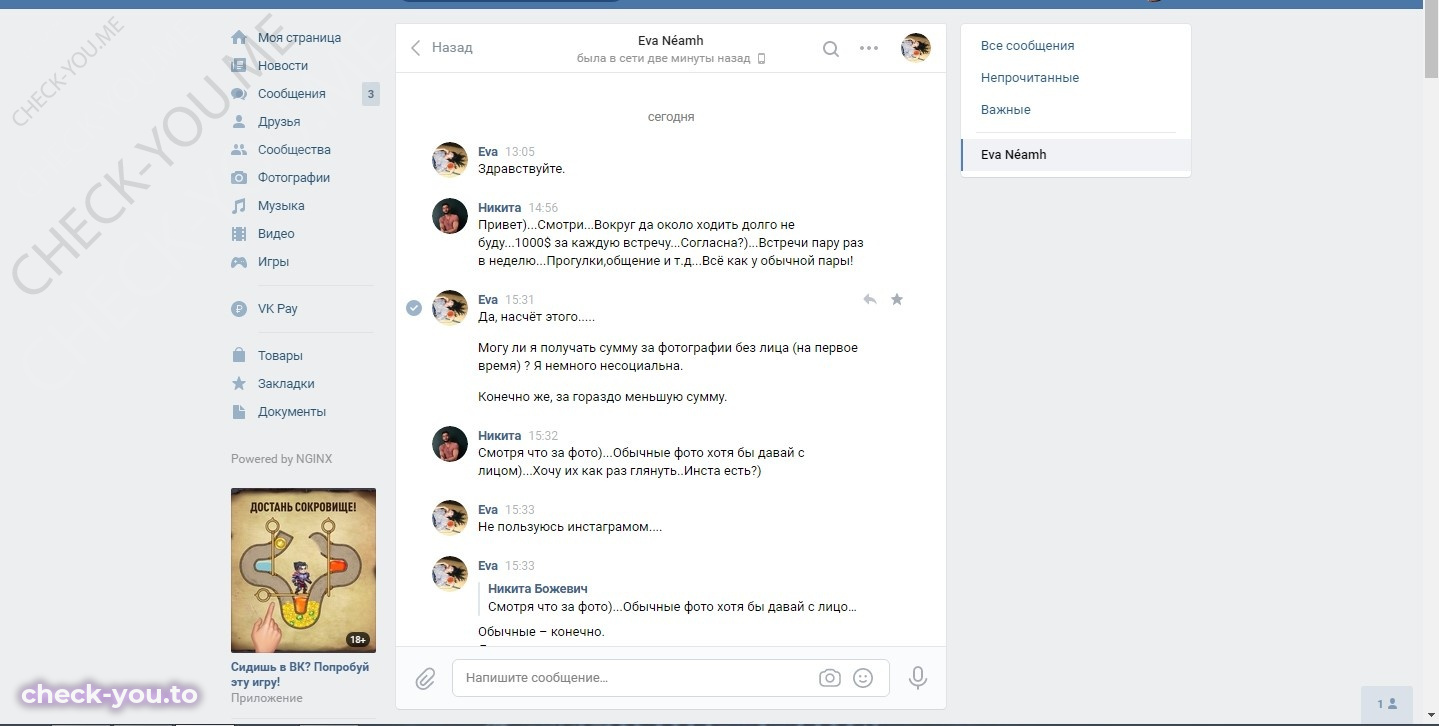Open Сообщения menu item
1439x726 pixels.
tap(292, 94)
